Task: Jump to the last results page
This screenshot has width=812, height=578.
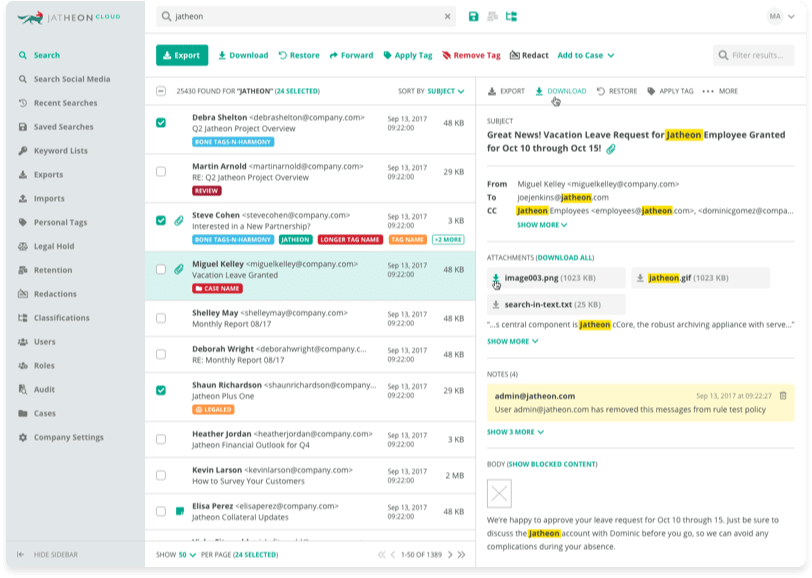Action: [461, 555]
